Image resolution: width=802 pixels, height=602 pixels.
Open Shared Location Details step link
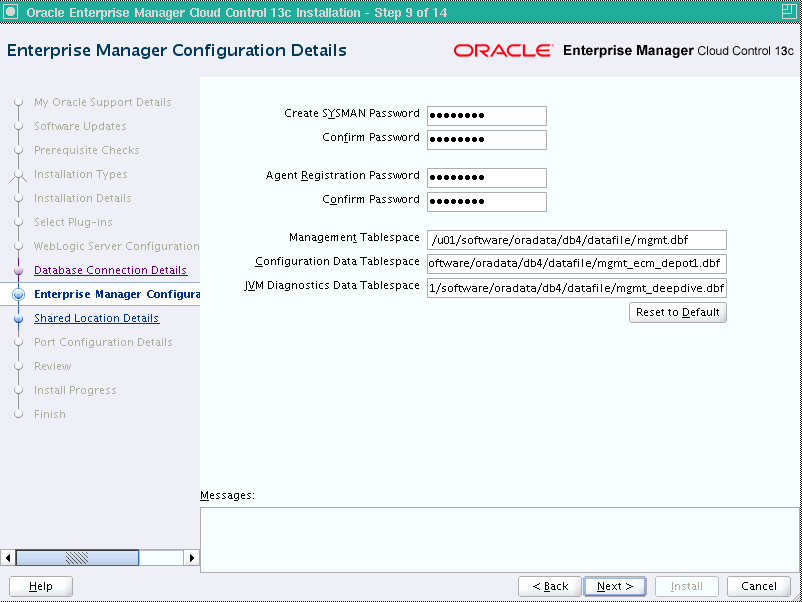click(96, 318)
